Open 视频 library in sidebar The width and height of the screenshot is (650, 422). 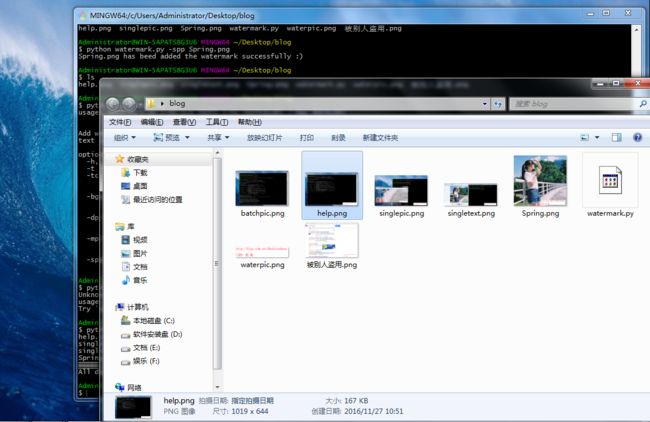pos(140,240)
